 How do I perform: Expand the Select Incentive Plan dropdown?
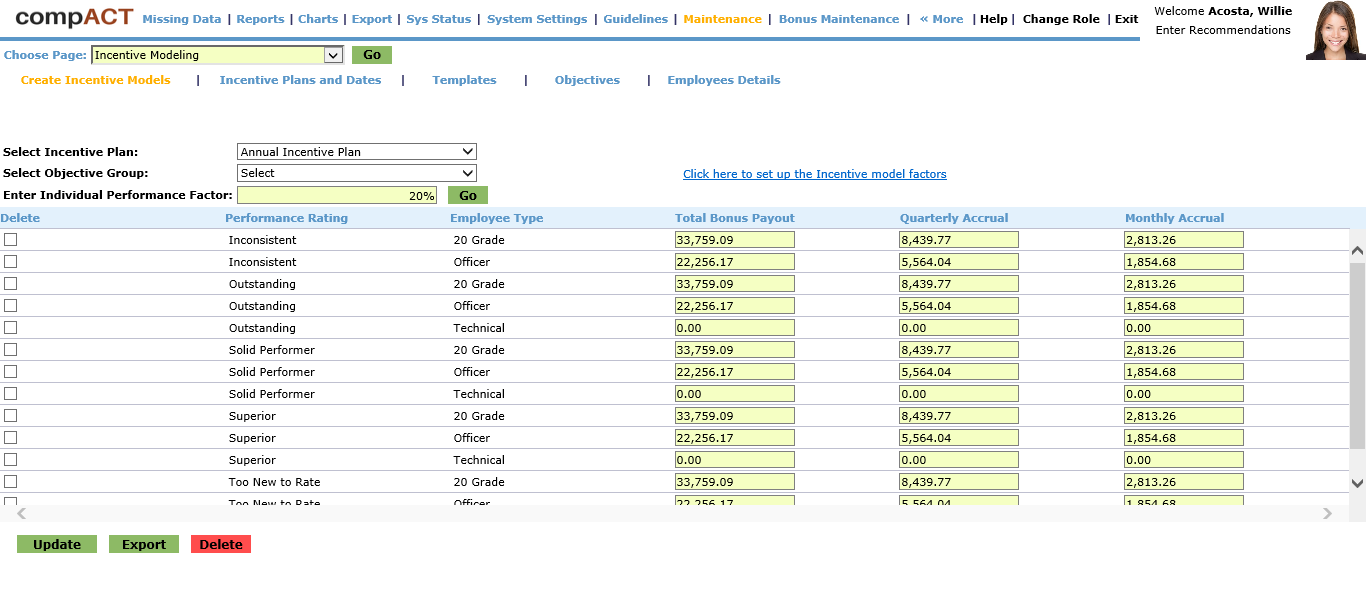click(x=357, y=152)
